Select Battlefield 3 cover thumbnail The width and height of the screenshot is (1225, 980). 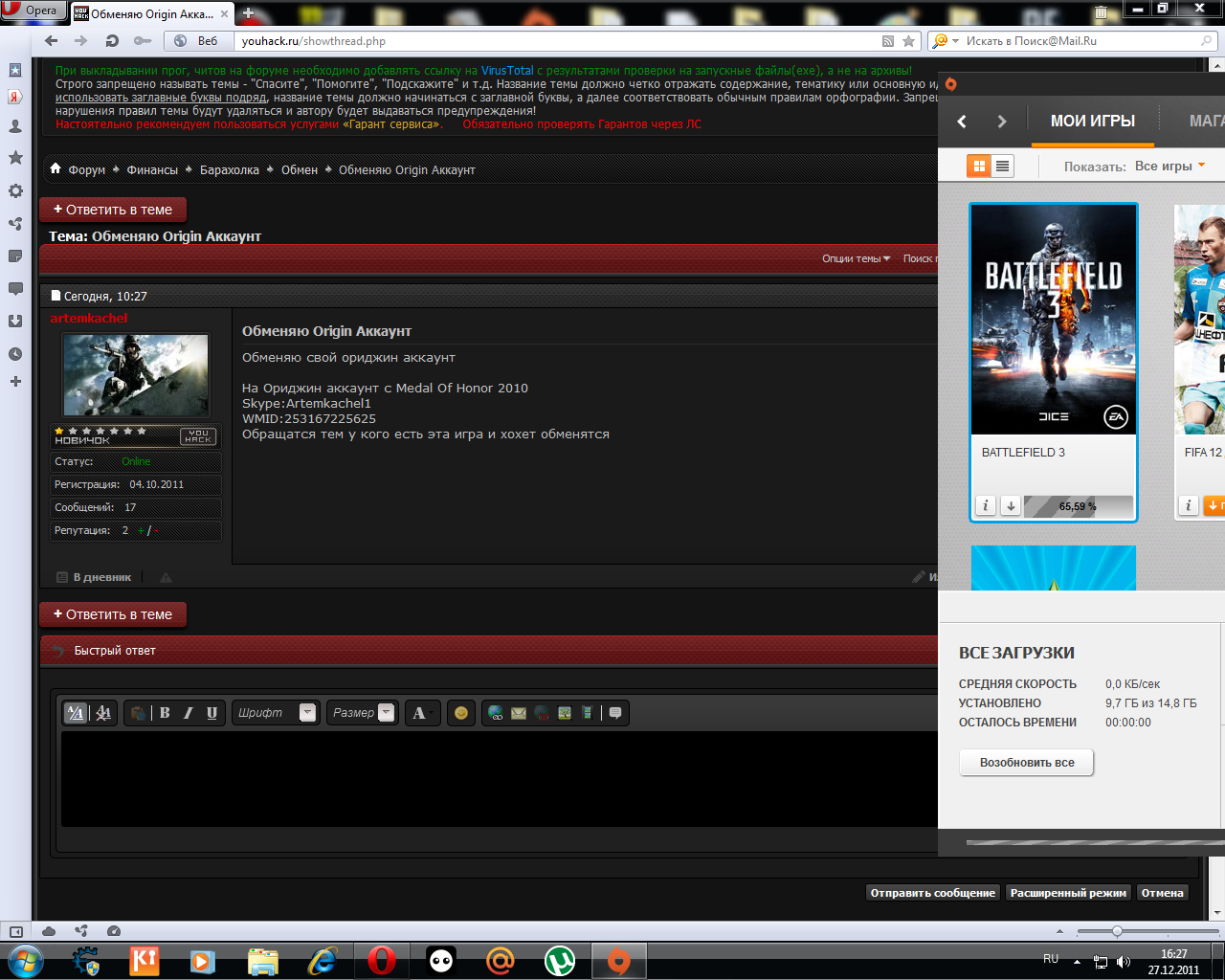coord(1054,320)
